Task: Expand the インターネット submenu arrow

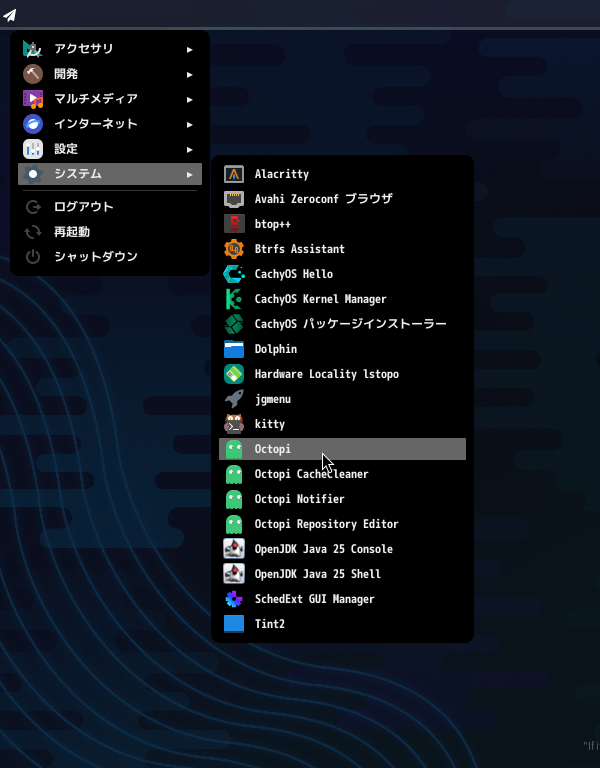Action: click(x=190, y=124)
